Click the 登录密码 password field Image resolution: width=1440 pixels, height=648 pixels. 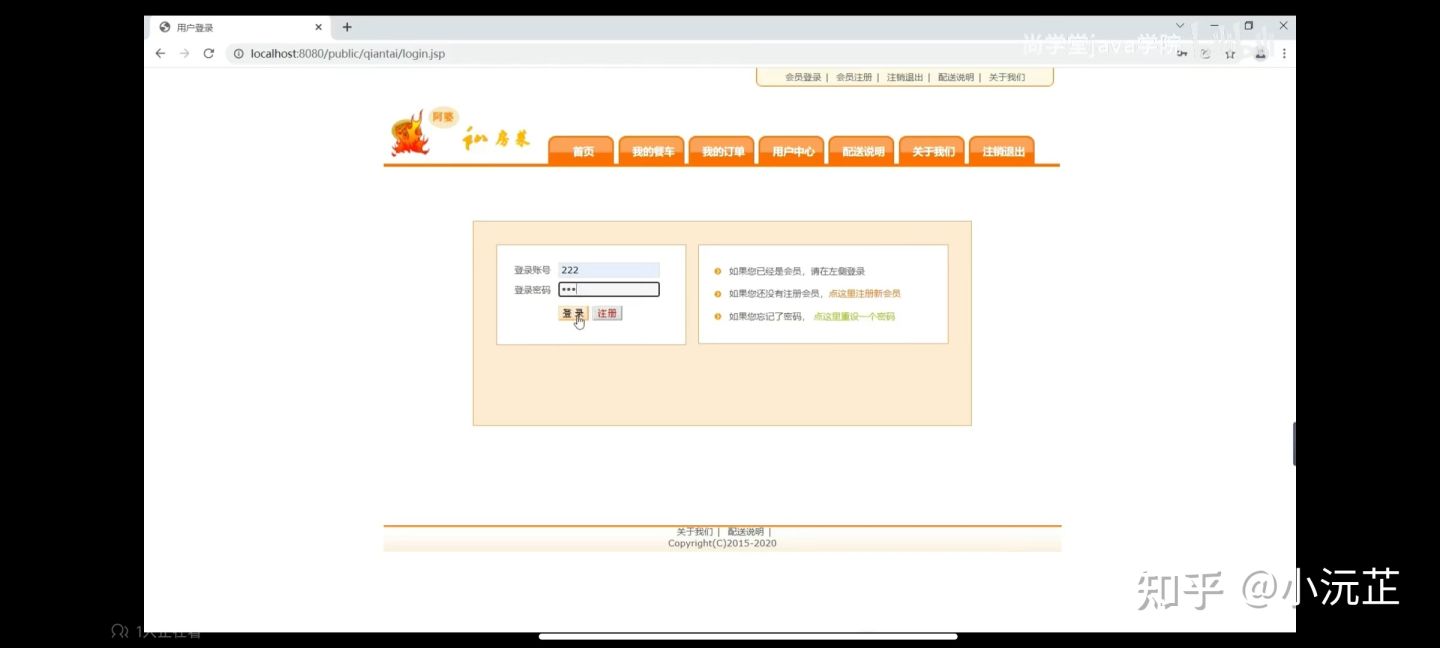pos(609,290)
